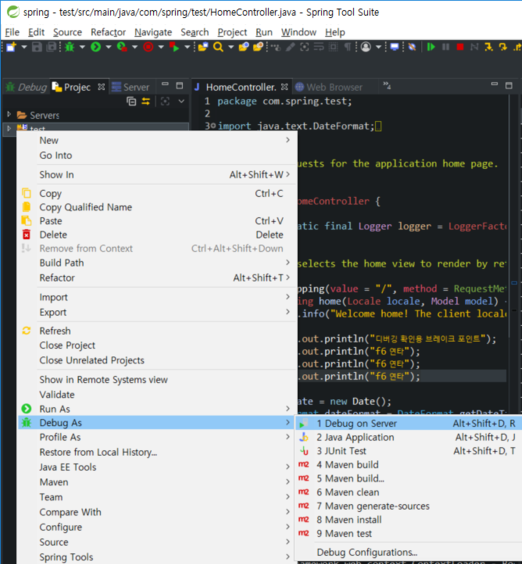This screenshot has height=564, width=522.
Task: Open the Window menu in the menu bar
Action: point(299,32)
